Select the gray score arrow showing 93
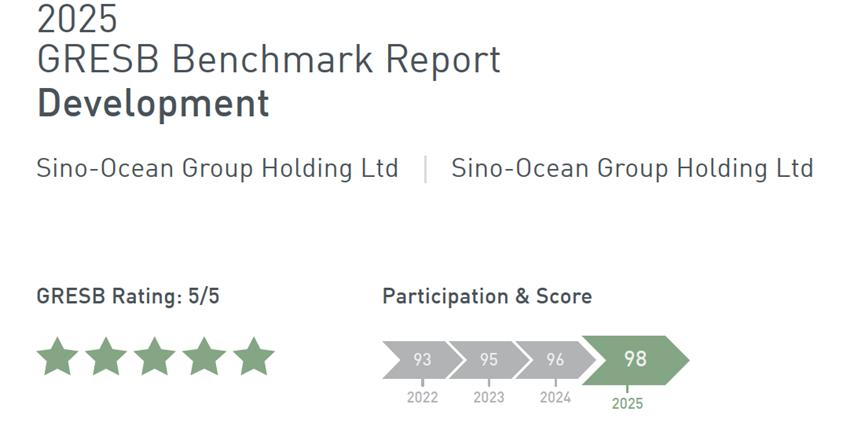The image size is (865, 441). pyautogui.click(x=420, y=360)
